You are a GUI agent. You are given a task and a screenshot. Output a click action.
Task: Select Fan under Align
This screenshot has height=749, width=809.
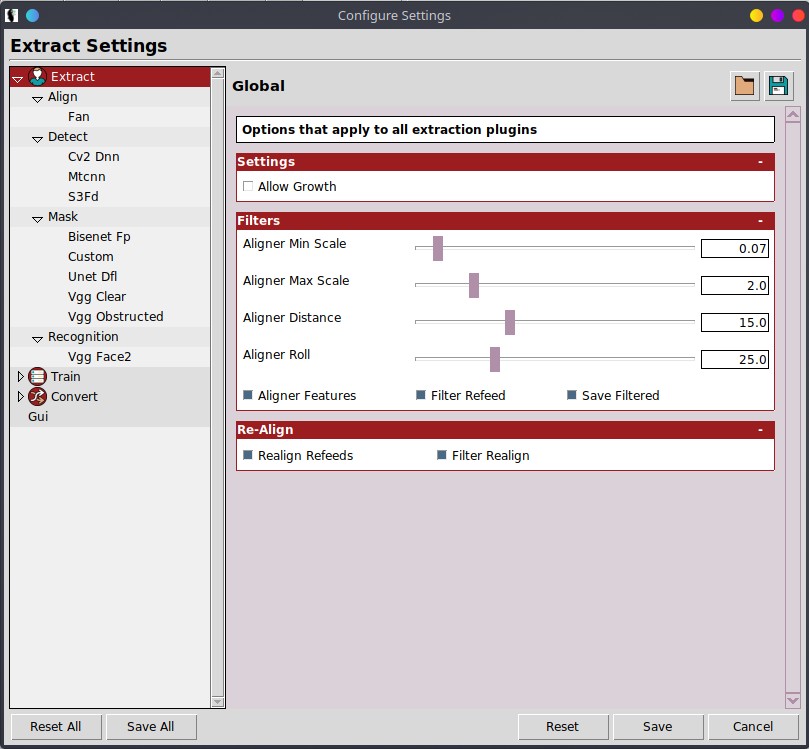(78, 117)
